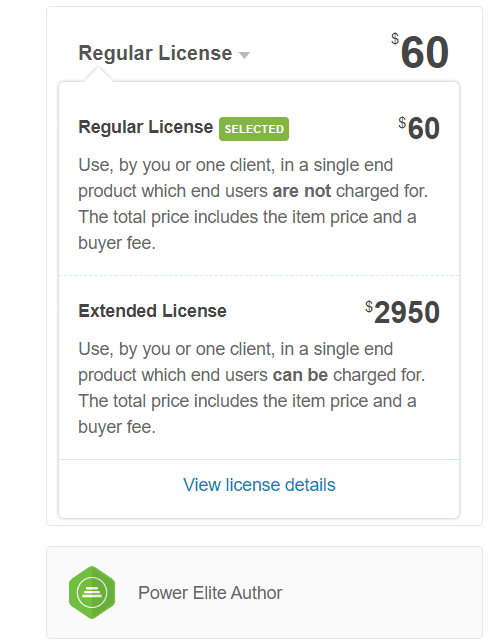
Task: Click the Regular License description paragraph
Action: coord(253,204)
